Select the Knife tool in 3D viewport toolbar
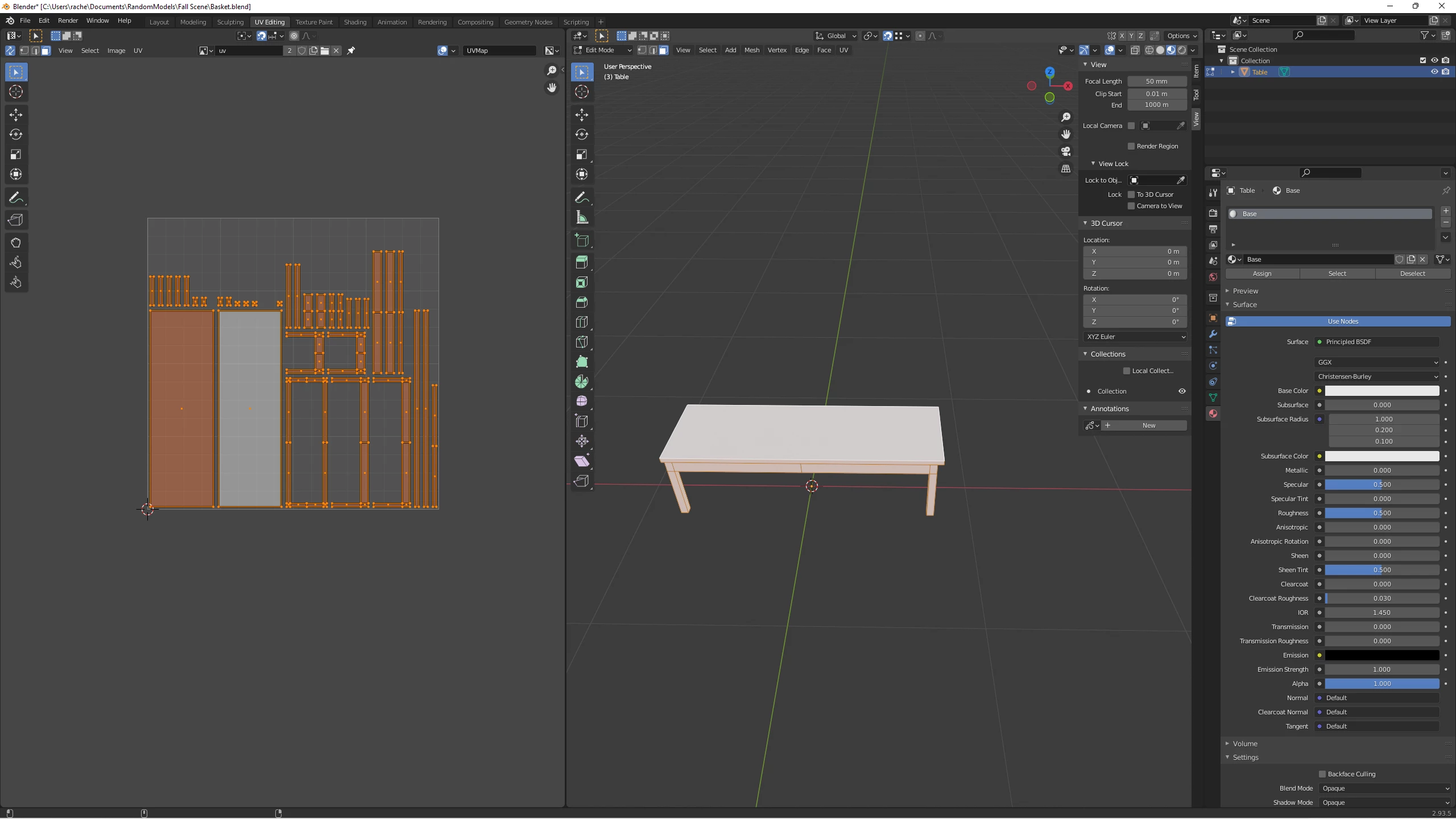This screenshot has width=1456, height=819. [581, 342]
